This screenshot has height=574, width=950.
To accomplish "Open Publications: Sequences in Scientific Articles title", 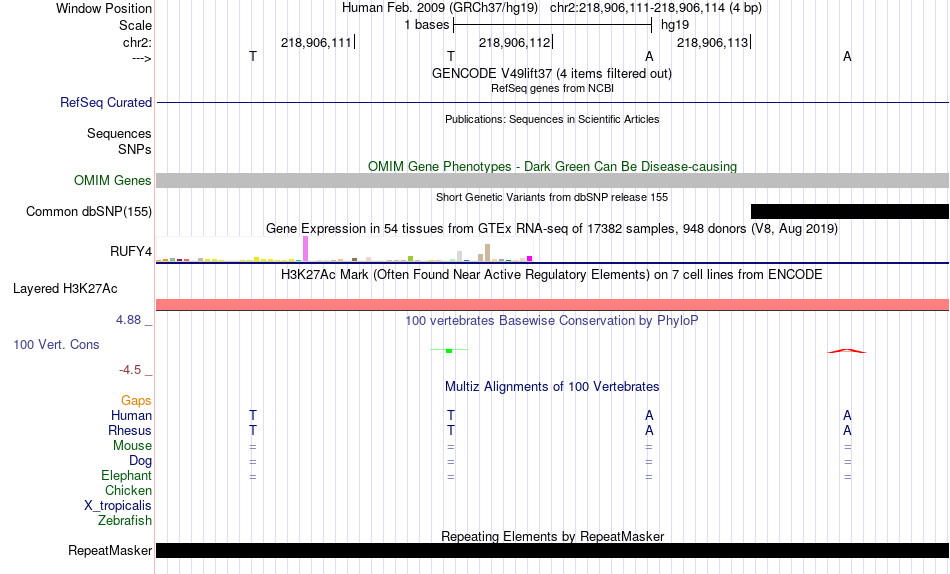I will point(552,119).
